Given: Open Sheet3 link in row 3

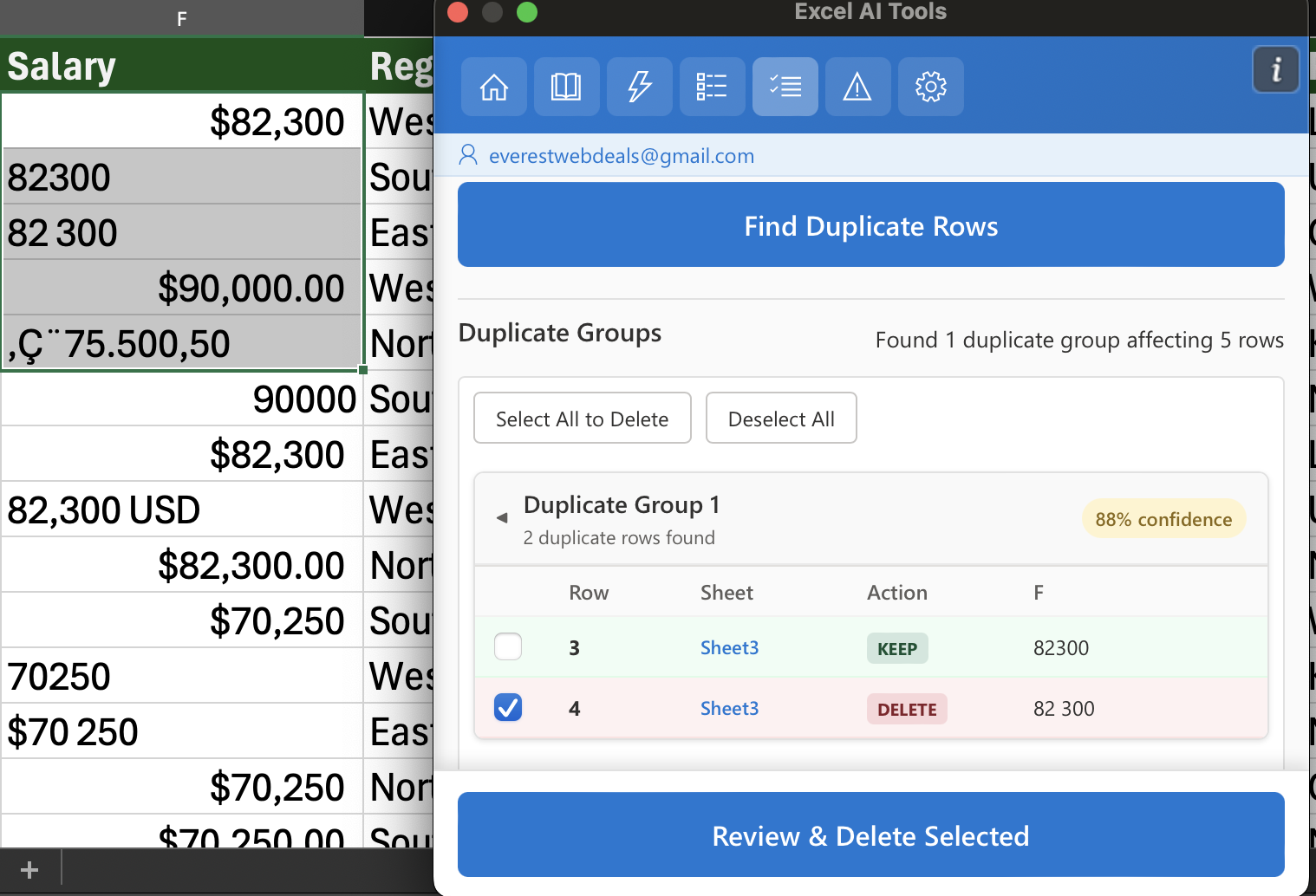Looking at the screenshot, I should pos(729,647).
